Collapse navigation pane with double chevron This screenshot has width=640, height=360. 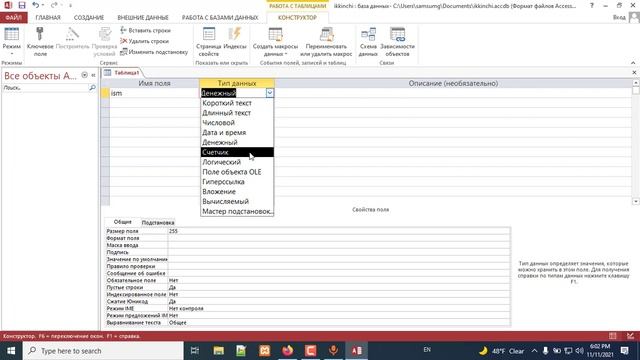pyautogui.click(x=93, y=75)
